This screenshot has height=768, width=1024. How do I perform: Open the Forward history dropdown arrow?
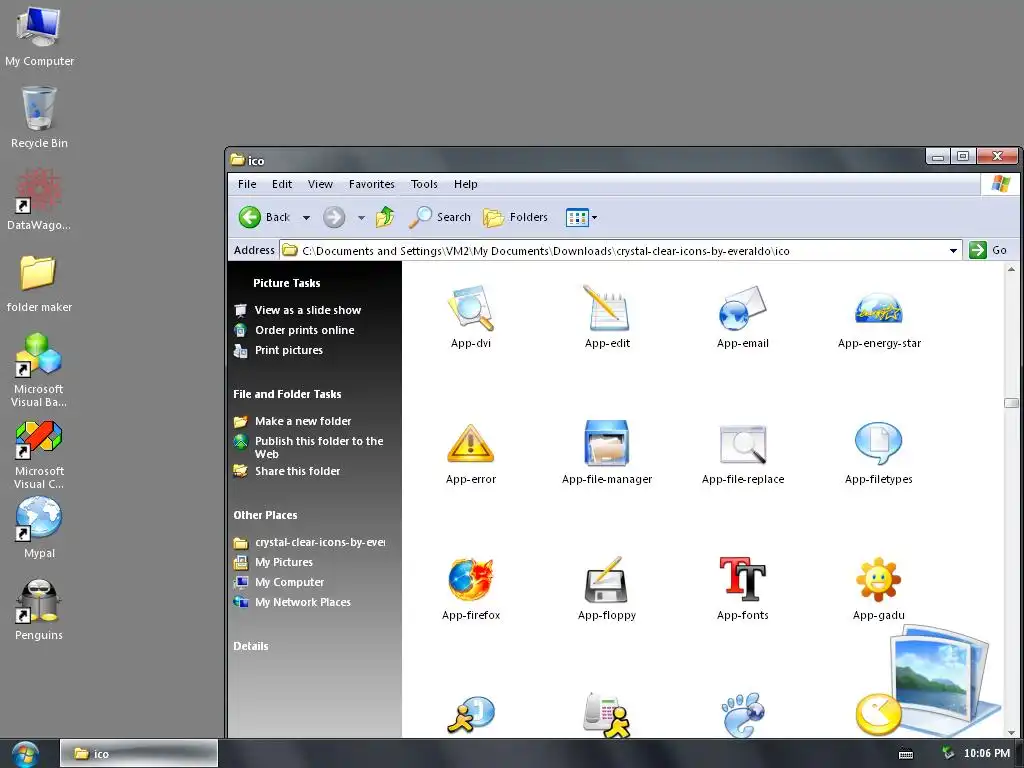(x=361, y=218)
